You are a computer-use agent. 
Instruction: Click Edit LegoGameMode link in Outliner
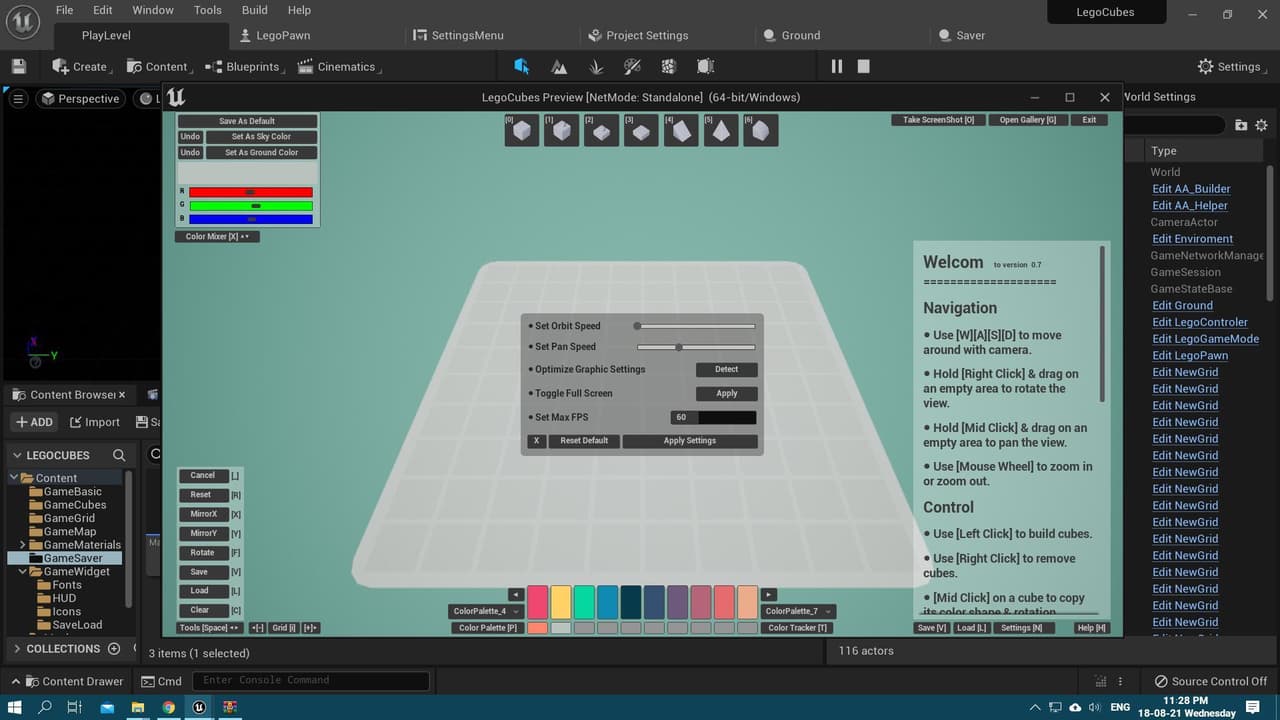pyautogui.click(x=1205, y=339)
